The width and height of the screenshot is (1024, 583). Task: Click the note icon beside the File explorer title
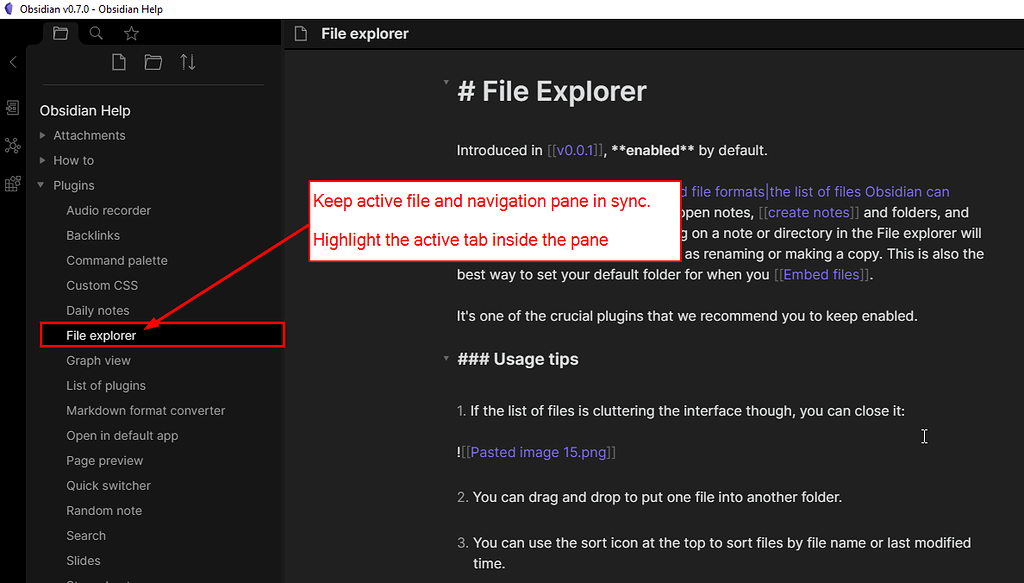(x=300, y=33)
